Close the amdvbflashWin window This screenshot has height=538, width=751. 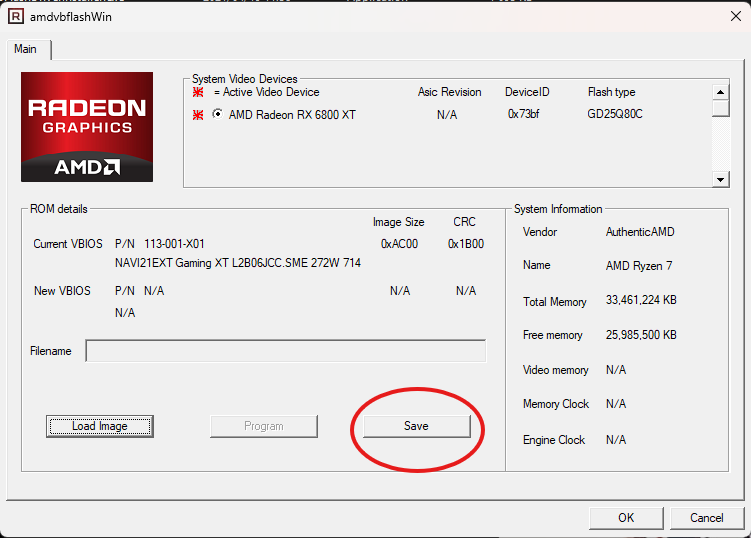tap(736, 16)
